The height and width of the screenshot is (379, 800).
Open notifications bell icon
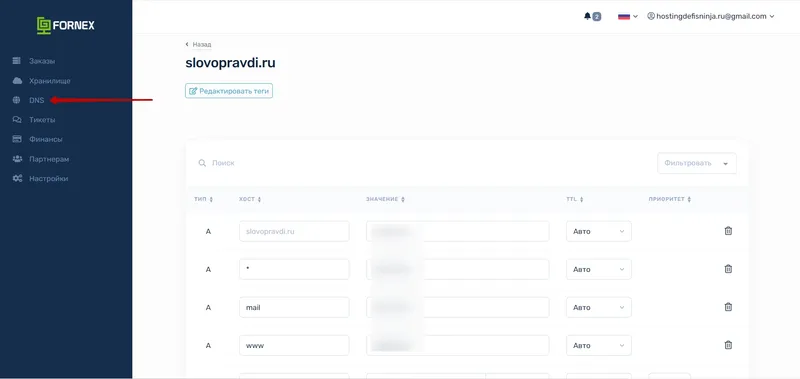(x=587, y=16)
